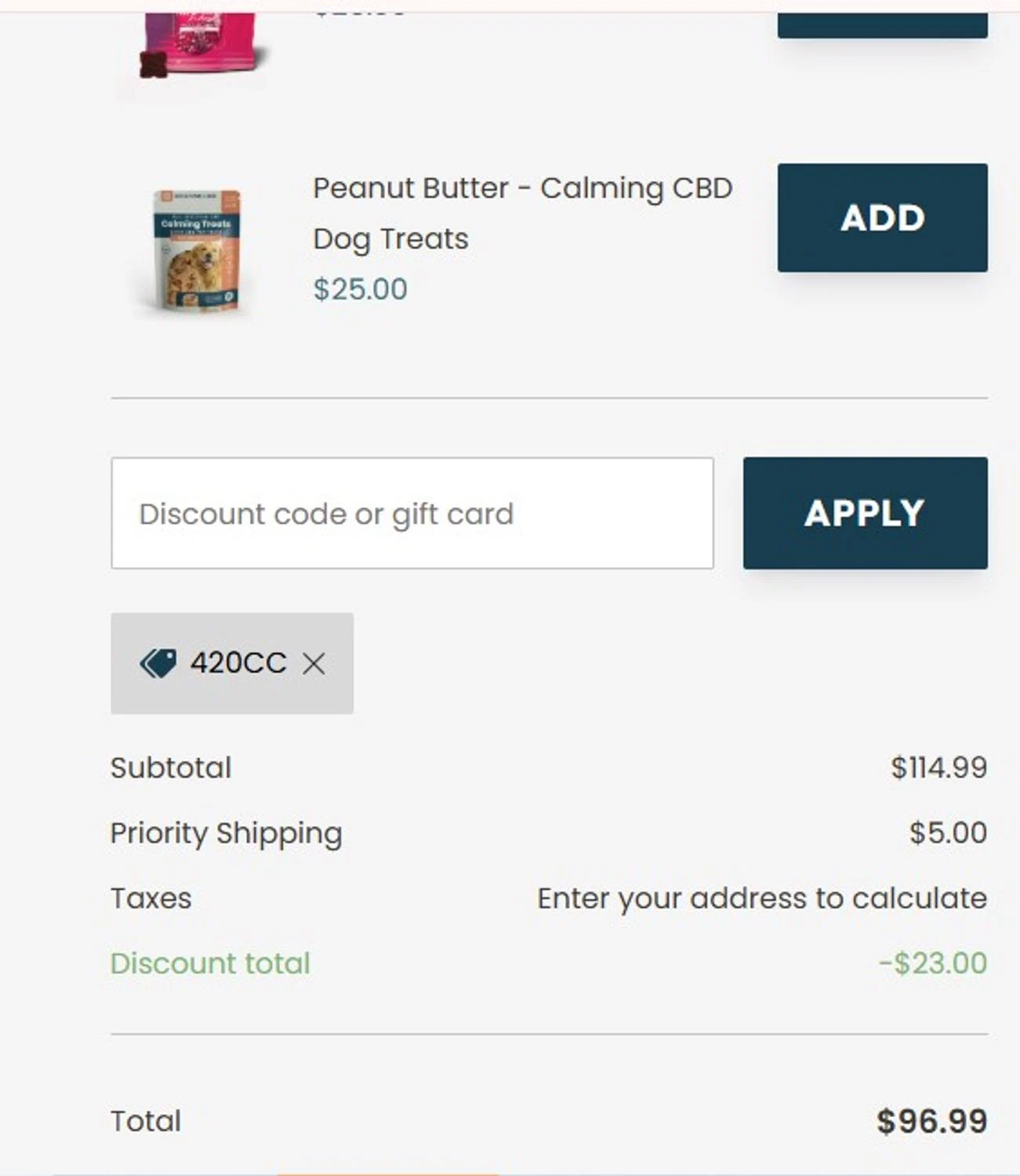This screenshot has width=1020, height=1176.
Task: Click the $96.99 total amount
Action: (931, 1121)
